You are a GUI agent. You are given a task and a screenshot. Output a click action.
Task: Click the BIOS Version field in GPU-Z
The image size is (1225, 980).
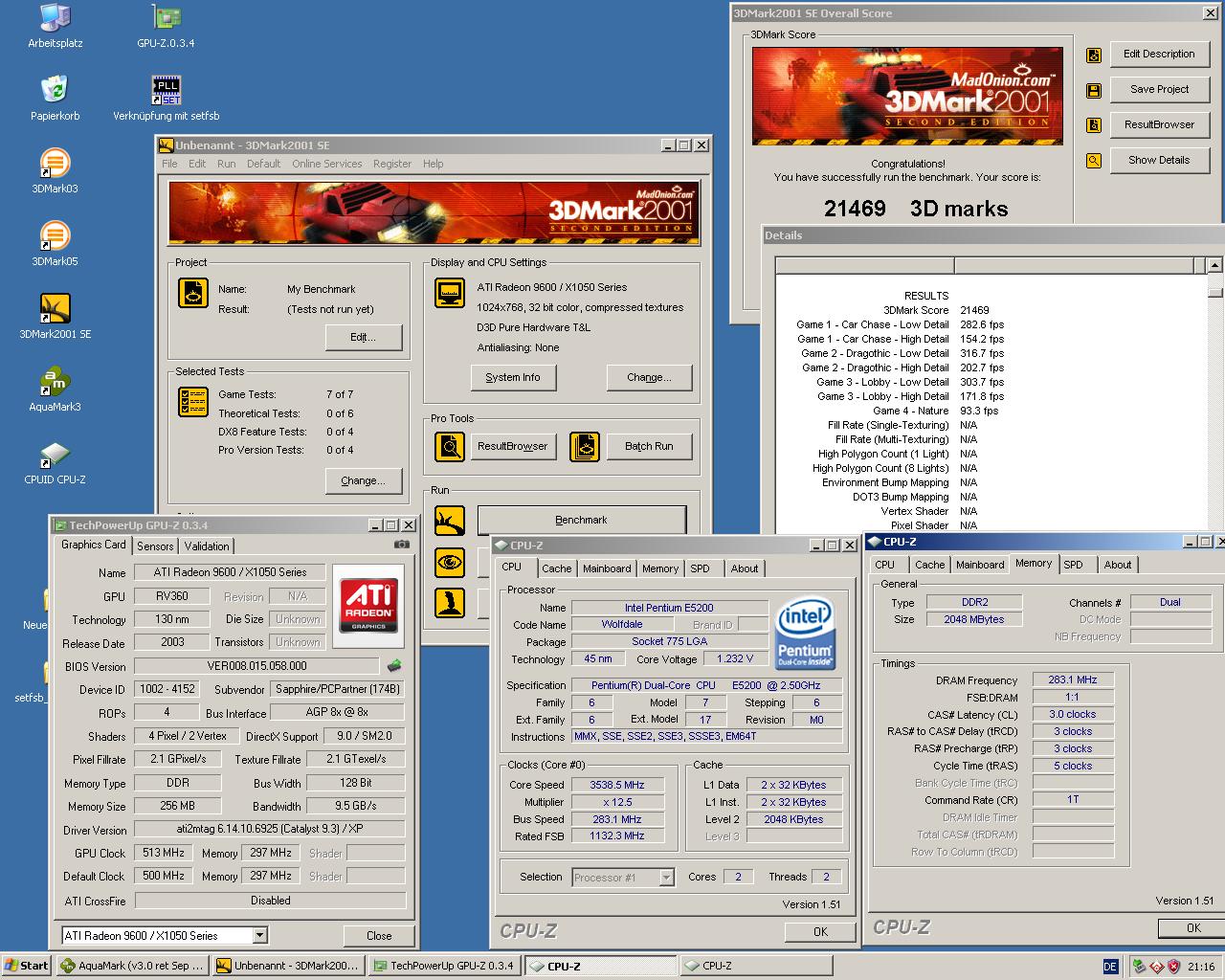coord(256,666)
